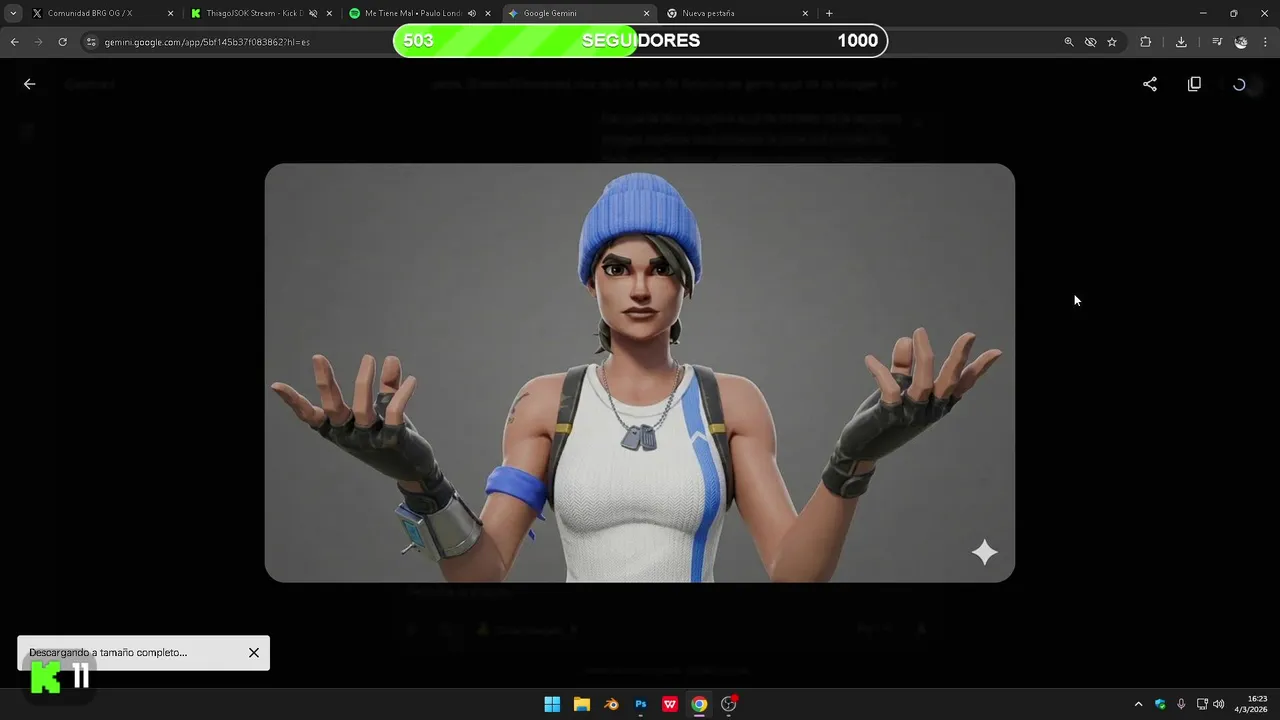The width and height of the screenshot is (1280, 720).
Task: Bookmark this page with the star
Action: click(1112, 42)
